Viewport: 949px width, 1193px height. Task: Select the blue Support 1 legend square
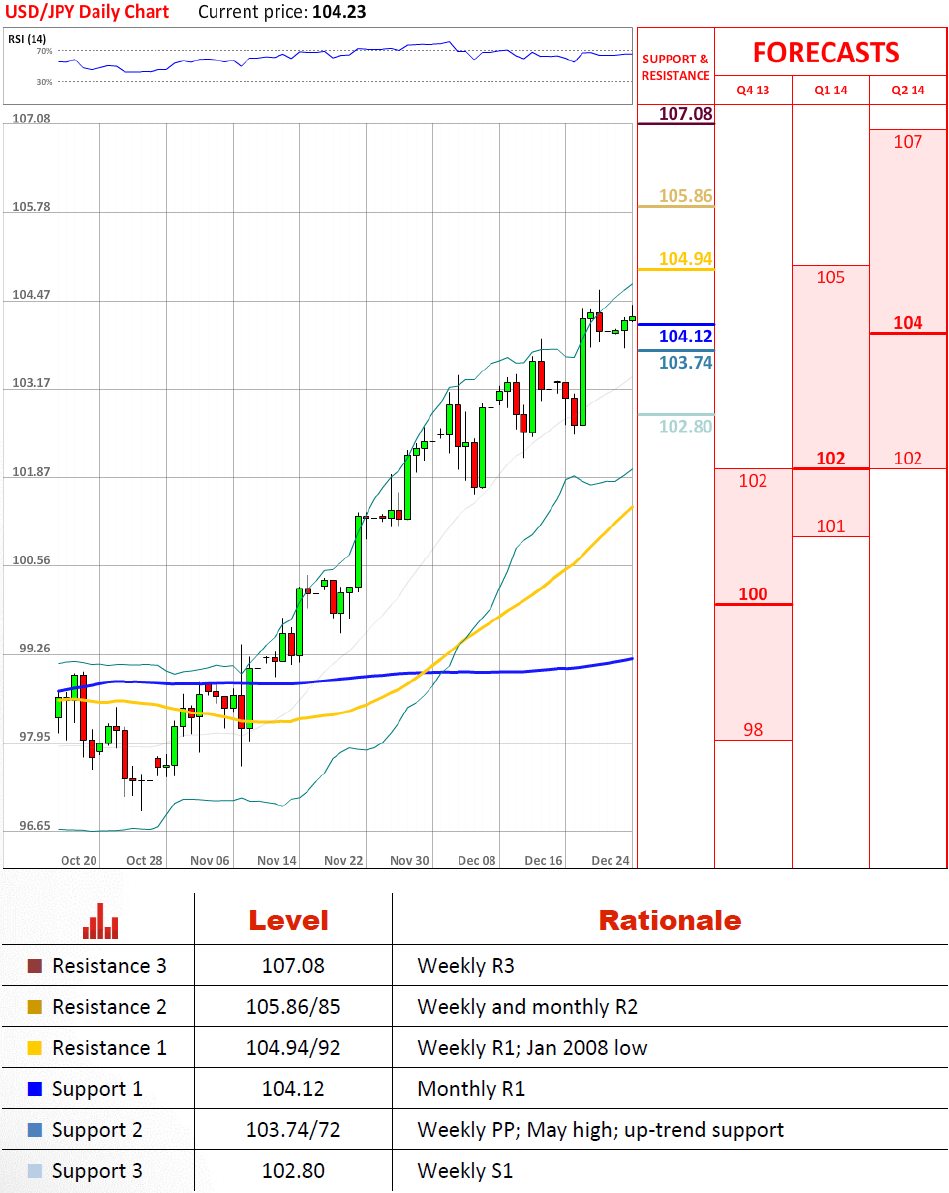coord(35,1089)
